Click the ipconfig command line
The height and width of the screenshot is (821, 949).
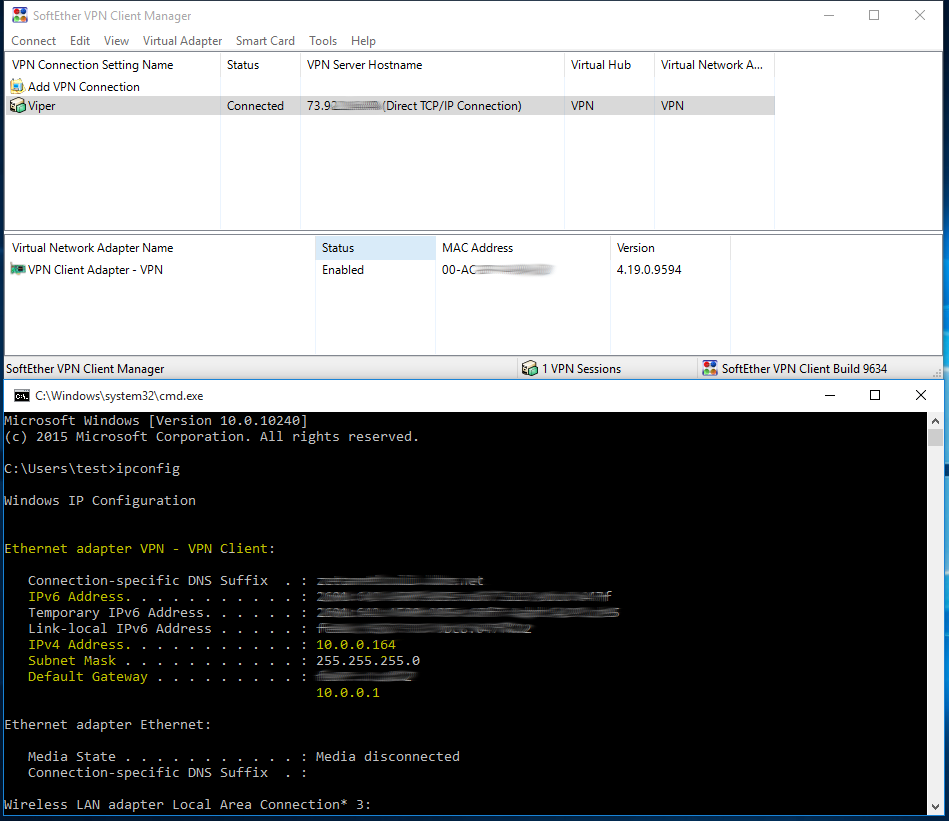[92, 469]
